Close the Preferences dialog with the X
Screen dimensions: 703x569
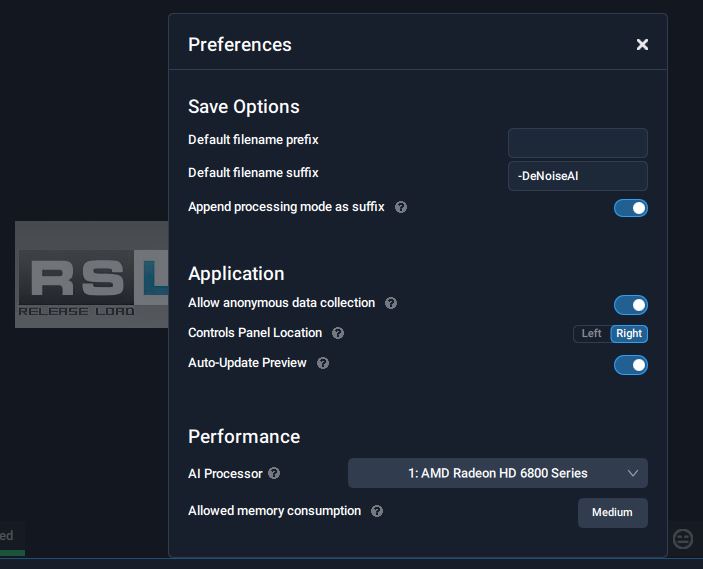coord(642,44)
